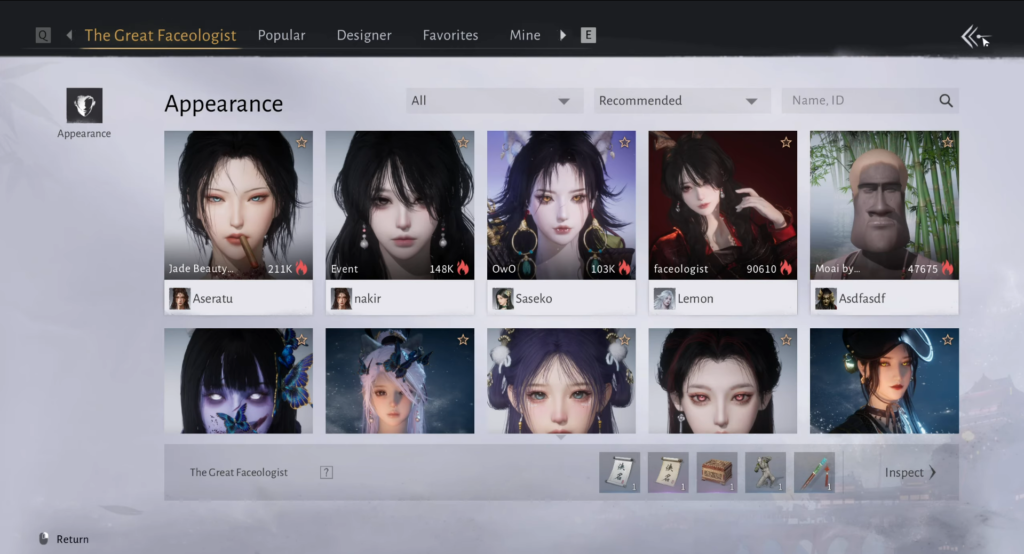Image resolution: width=1024 pixels, height=554 pixels.
Task: Switch to the Designer tab
Action: (364, 35)
